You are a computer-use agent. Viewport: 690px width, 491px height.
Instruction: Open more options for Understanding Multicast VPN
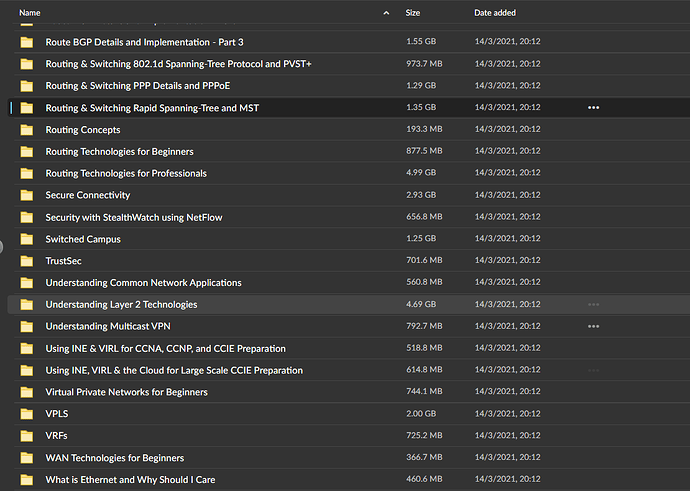click(593, 326)
